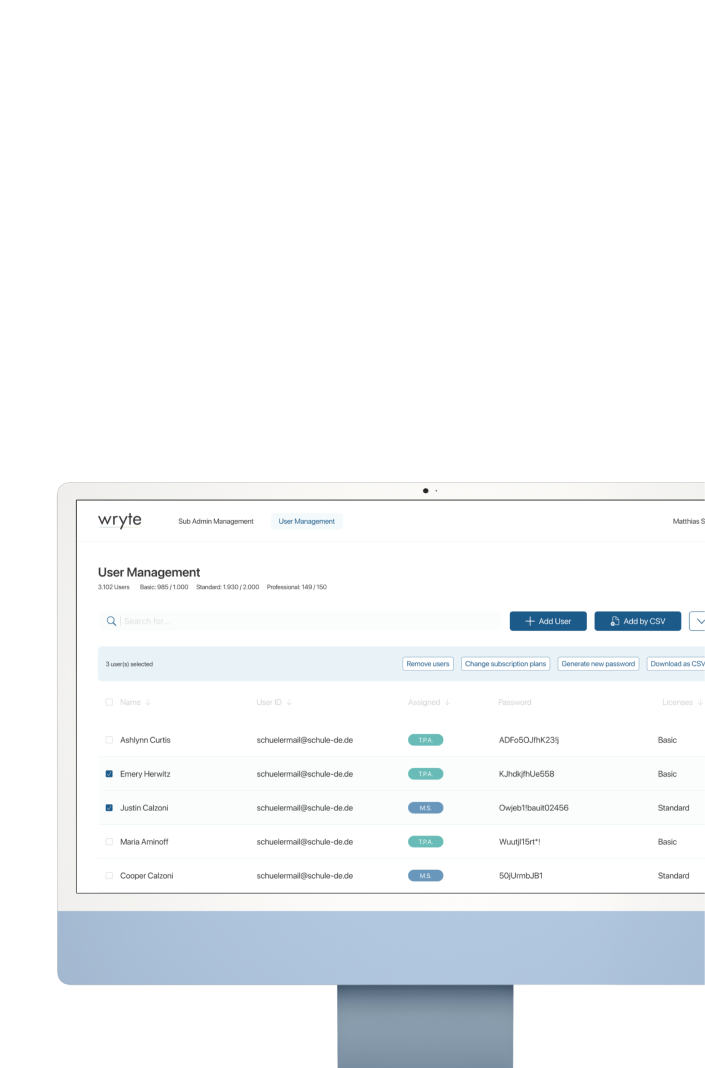Click password 50jUrmbJB1
Image resolution: width=705 pixels, height=1068 pixels.
(x=520, y=876)
